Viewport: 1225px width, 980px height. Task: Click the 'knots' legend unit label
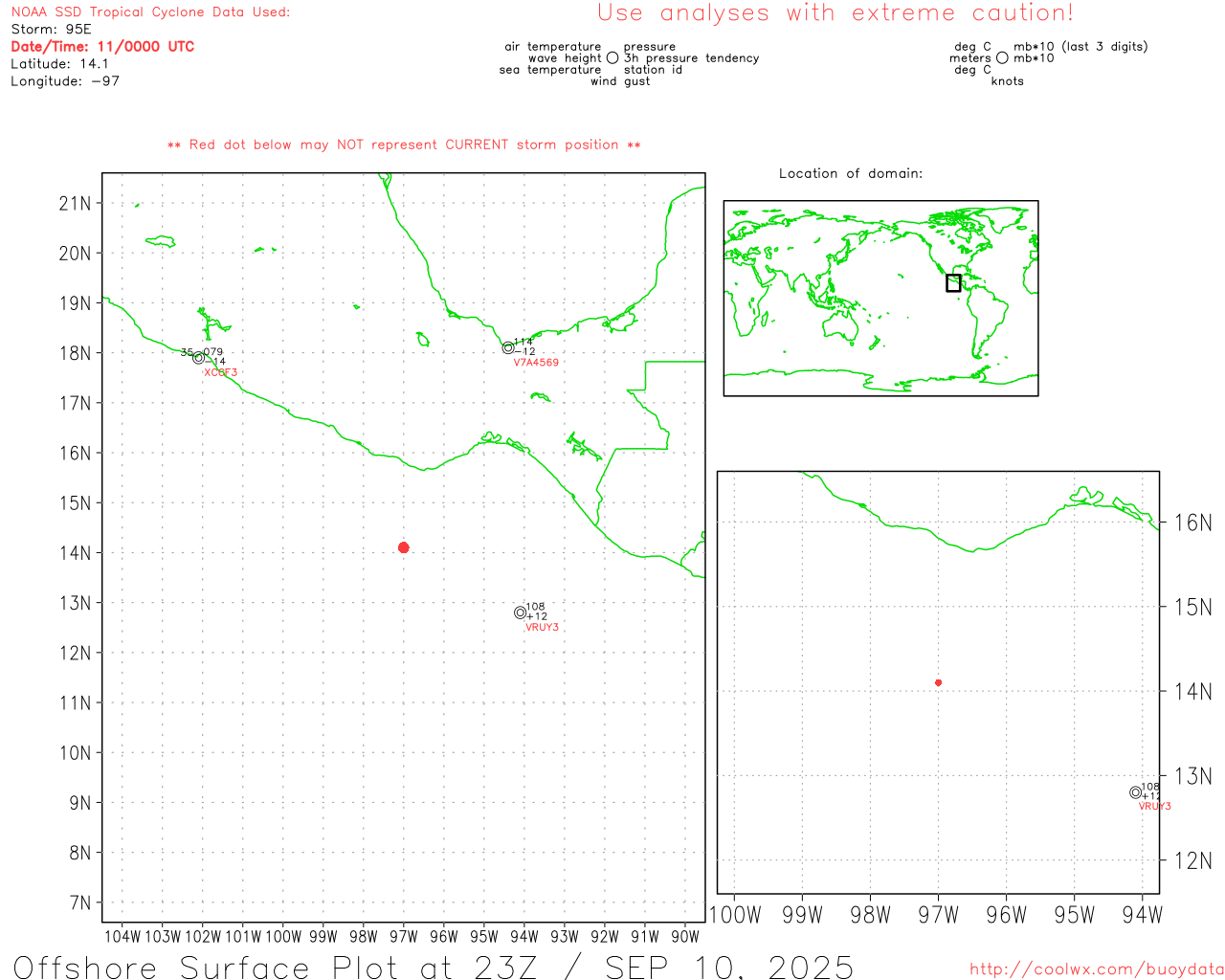1008,81
